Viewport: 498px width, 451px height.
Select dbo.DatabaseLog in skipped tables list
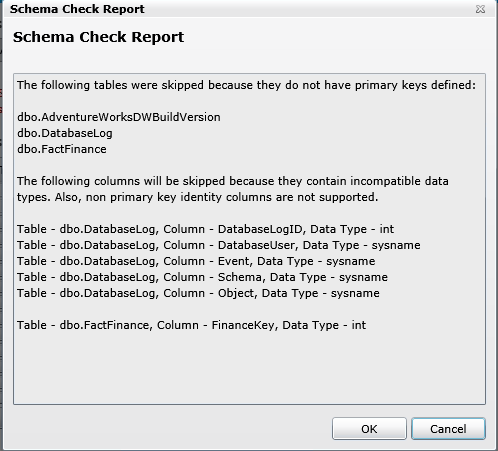(x=65, y=133)
